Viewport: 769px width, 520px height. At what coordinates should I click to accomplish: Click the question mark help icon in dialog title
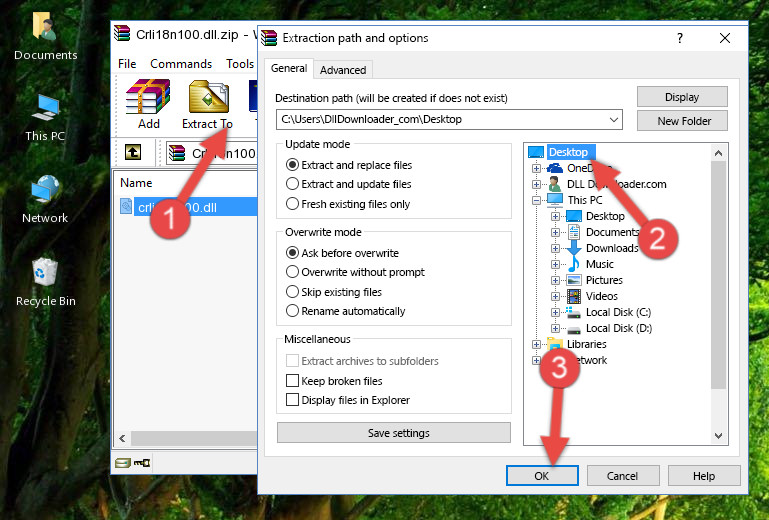pos(680,38)
